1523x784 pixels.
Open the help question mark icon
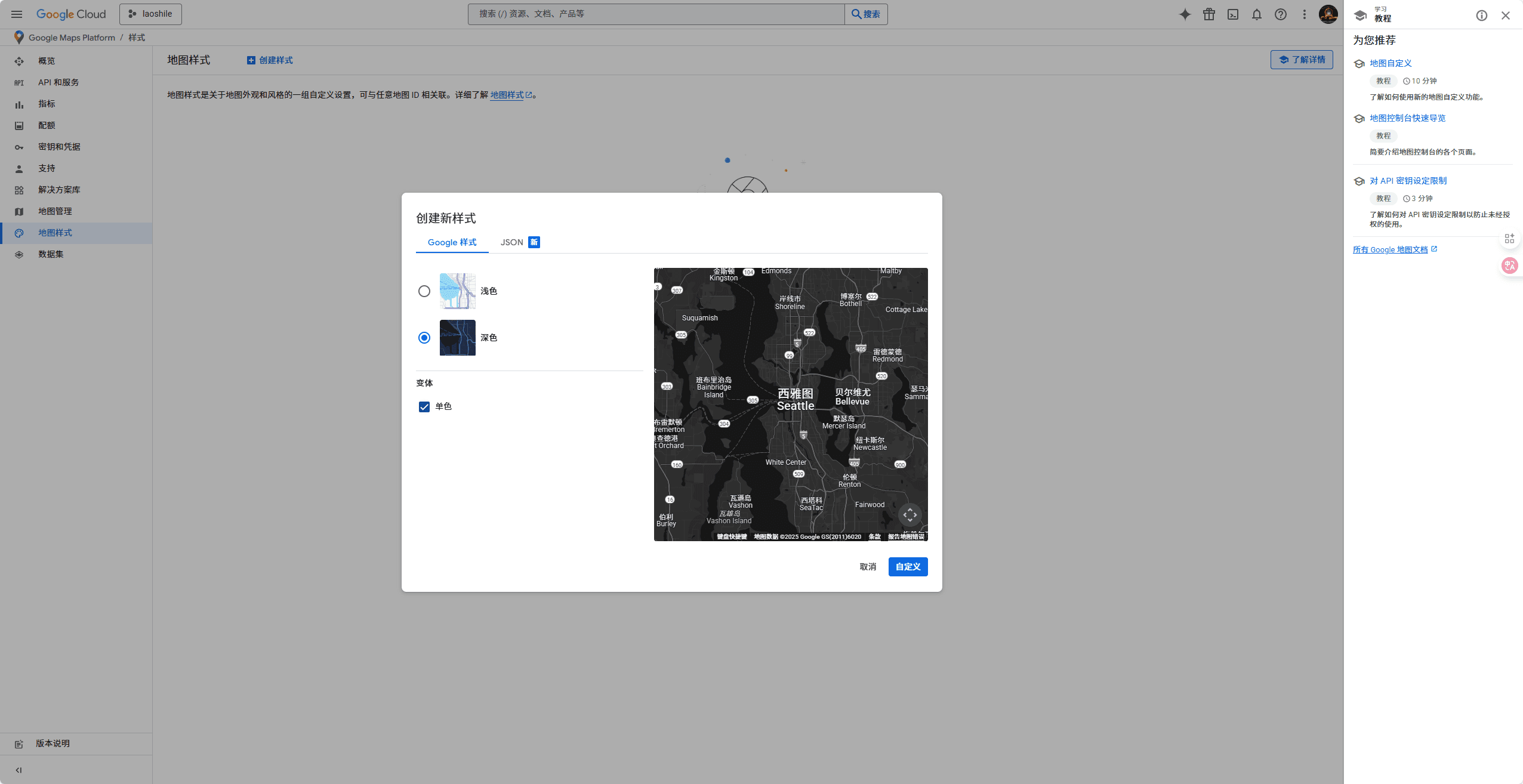(1281, 14)
